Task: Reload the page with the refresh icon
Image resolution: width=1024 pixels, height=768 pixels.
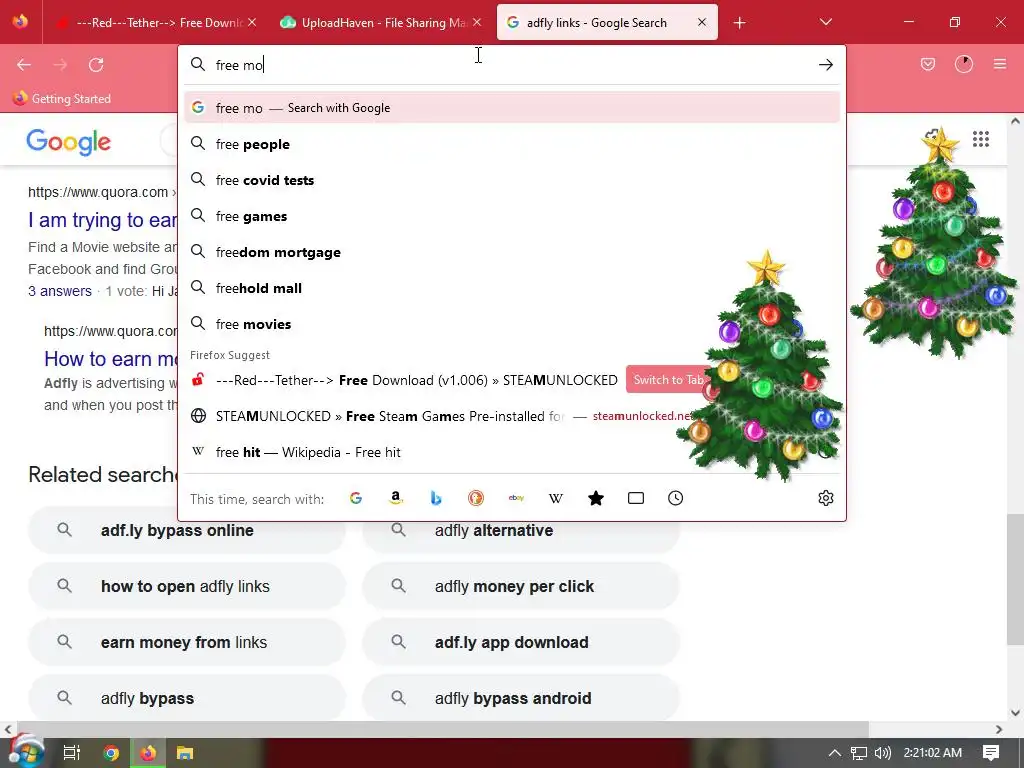Action: pos(96,65)
